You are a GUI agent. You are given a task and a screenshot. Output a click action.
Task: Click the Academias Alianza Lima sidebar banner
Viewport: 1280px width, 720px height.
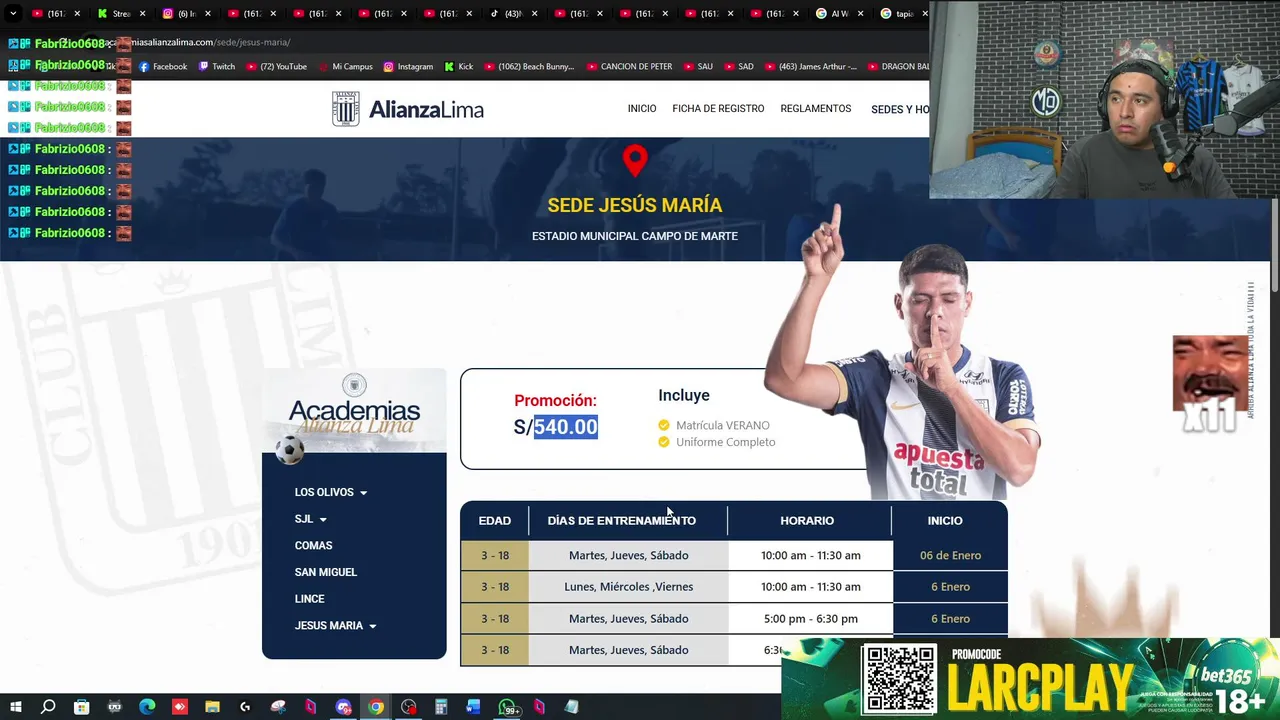coord(354,411)
